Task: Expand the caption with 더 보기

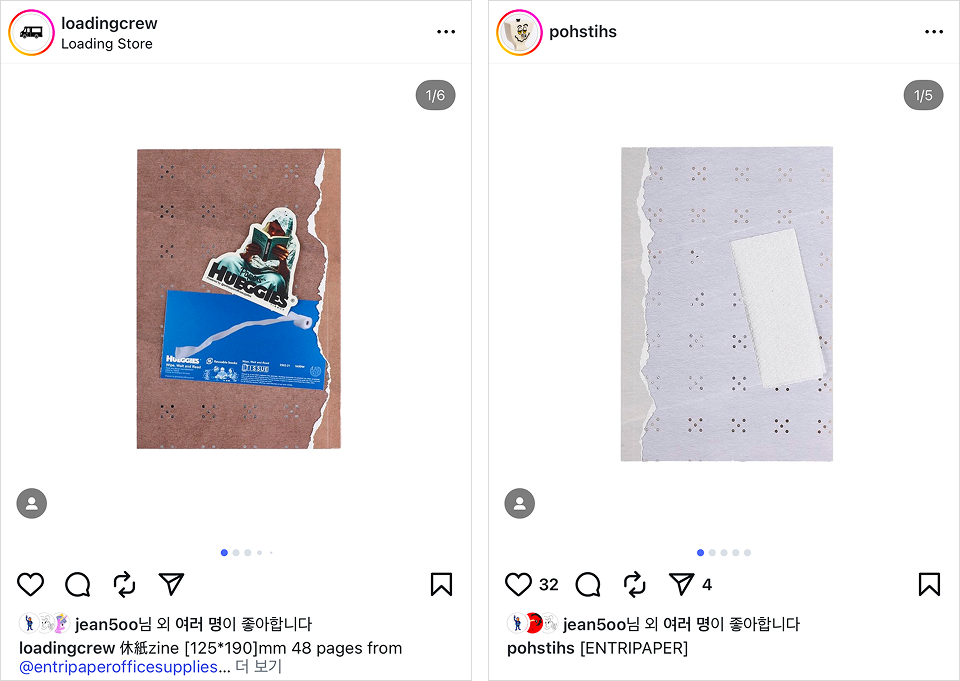Action: (x=258, y=666)
